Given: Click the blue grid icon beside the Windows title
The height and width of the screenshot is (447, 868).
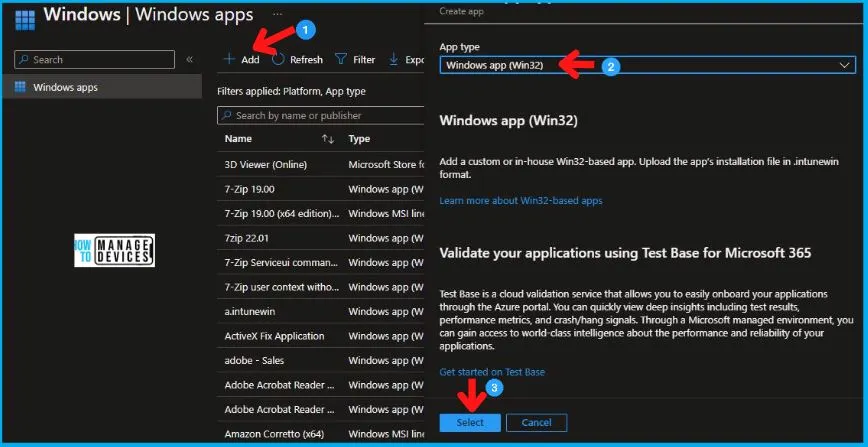Looking at the screenshot, I should pos(25,20).
